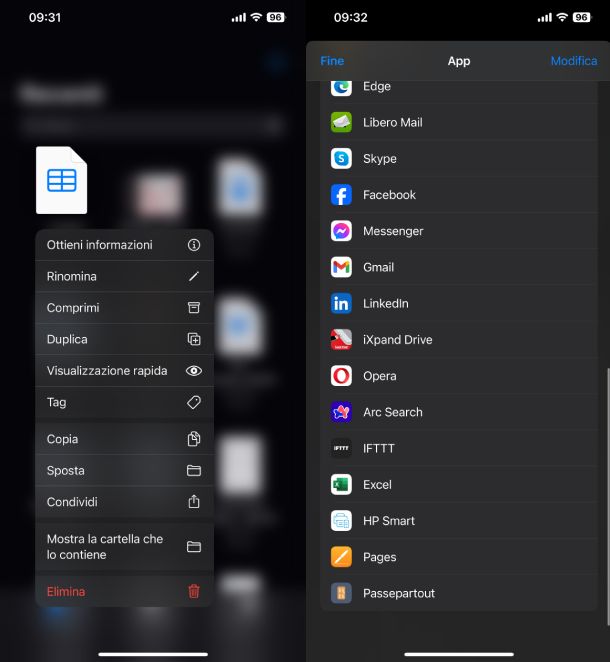Tap the iXpand Drive app icon
Image resolution: width=610 pixels, height=662 pixels.
(x=341, y=340)
